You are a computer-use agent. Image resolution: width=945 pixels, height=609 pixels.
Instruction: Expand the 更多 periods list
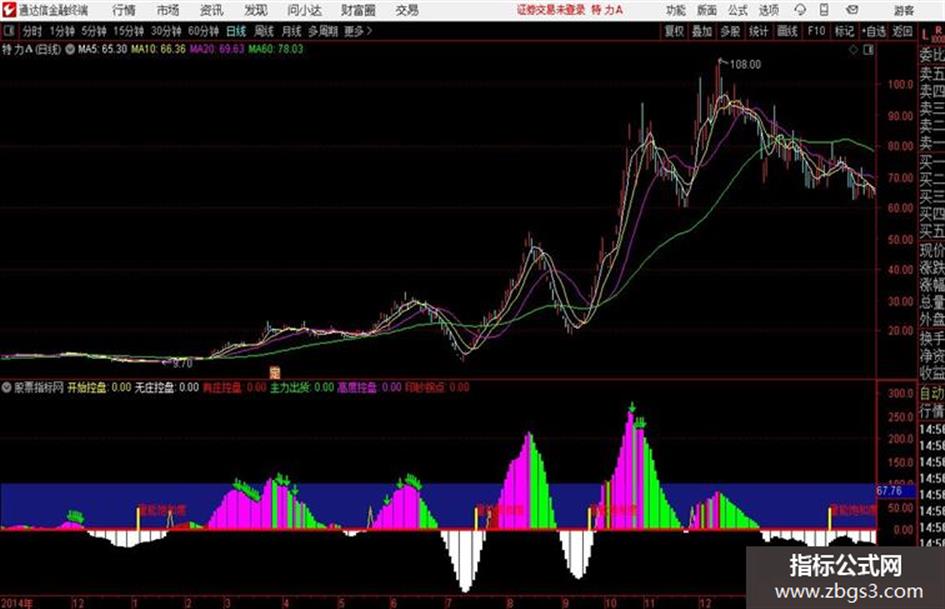[x=358, y=31]
